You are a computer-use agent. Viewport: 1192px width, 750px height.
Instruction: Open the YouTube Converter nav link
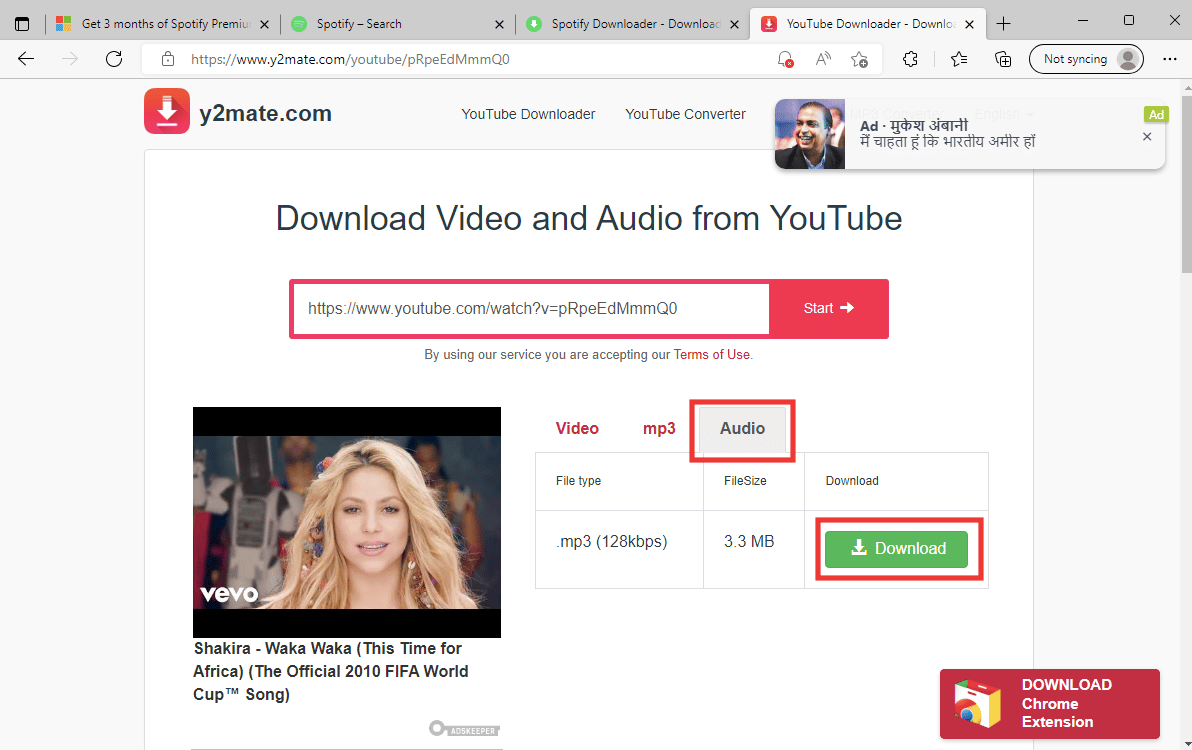tap(686, 114)
